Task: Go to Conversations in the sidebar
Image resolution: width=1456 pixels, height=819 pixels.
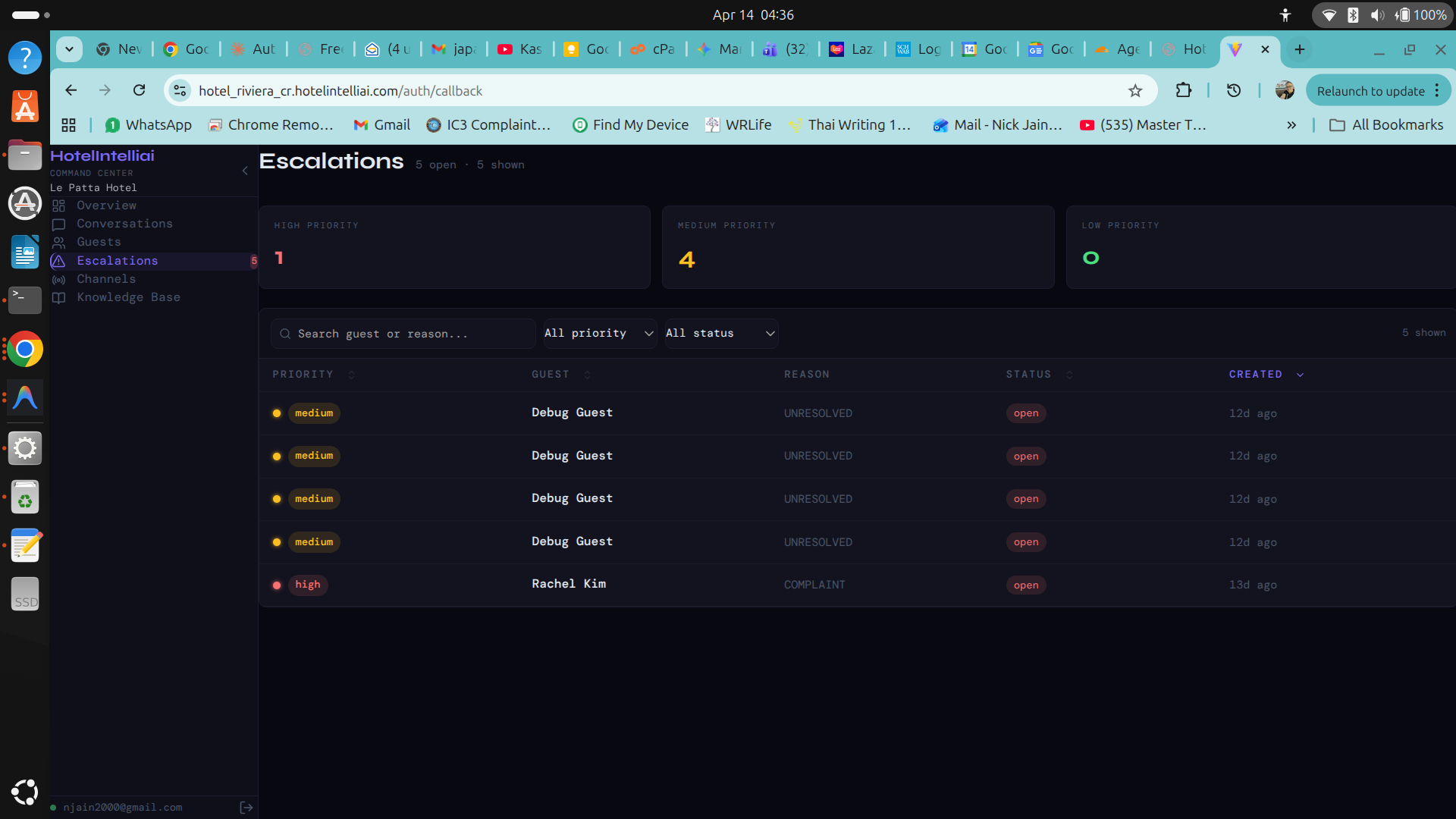Action: point(124,224)
